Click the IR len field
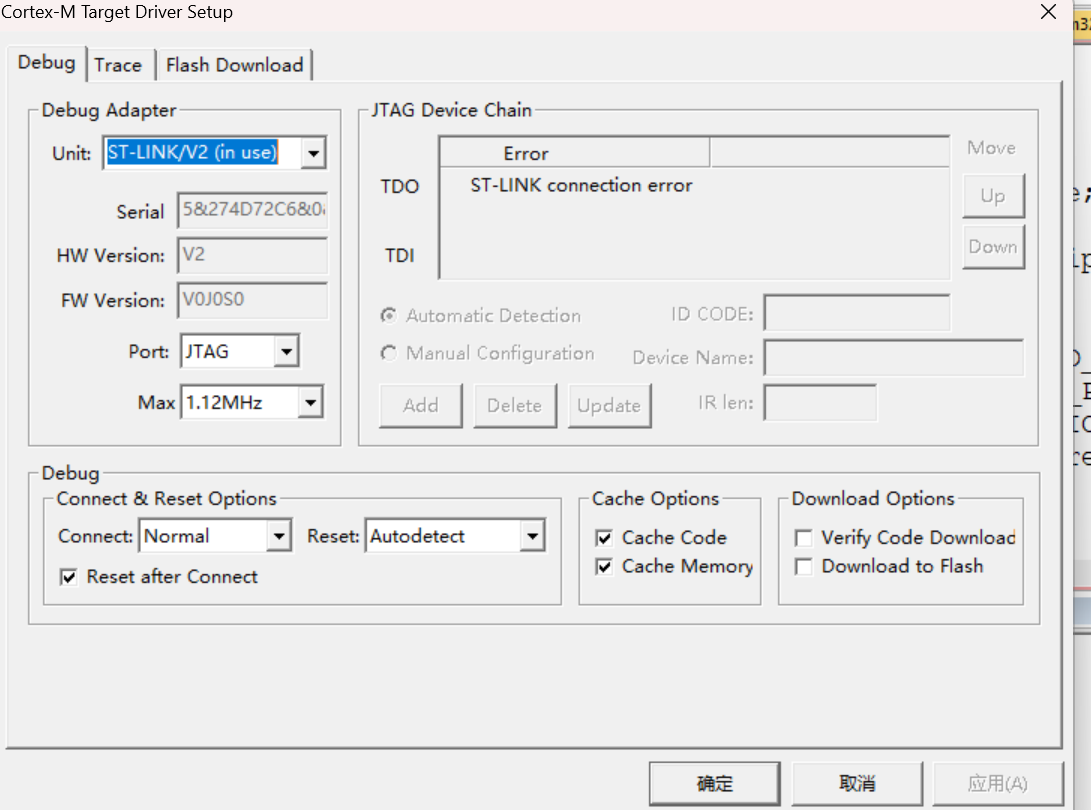The height and width of the screenshot is (810, 1091). pyautogui.click(x=820, y=403)
